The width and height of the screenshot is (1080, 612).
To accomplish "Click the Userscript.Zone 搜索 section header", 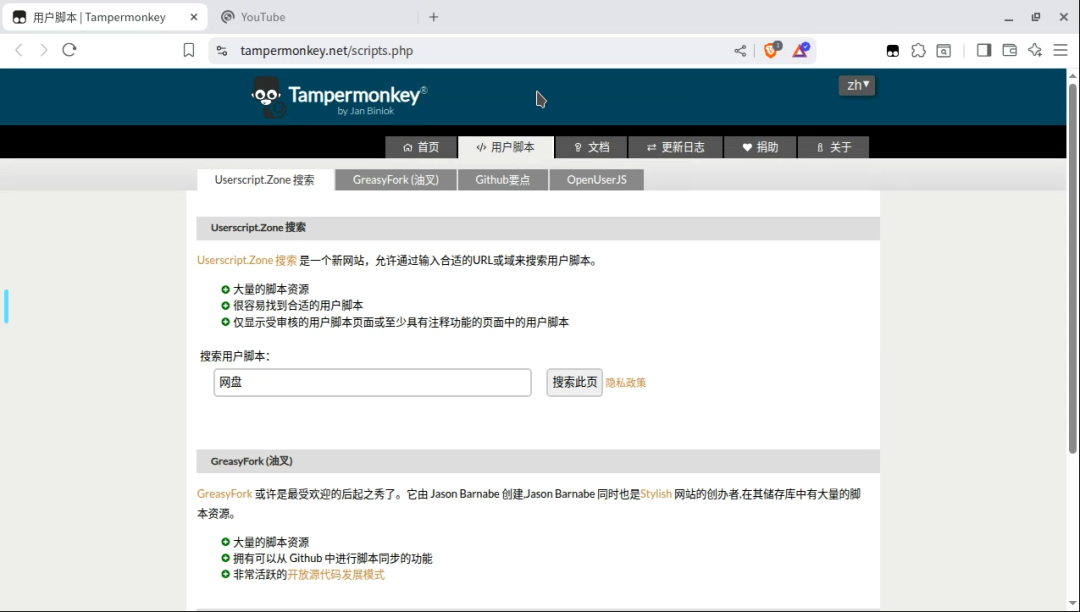I will (538, 228).
